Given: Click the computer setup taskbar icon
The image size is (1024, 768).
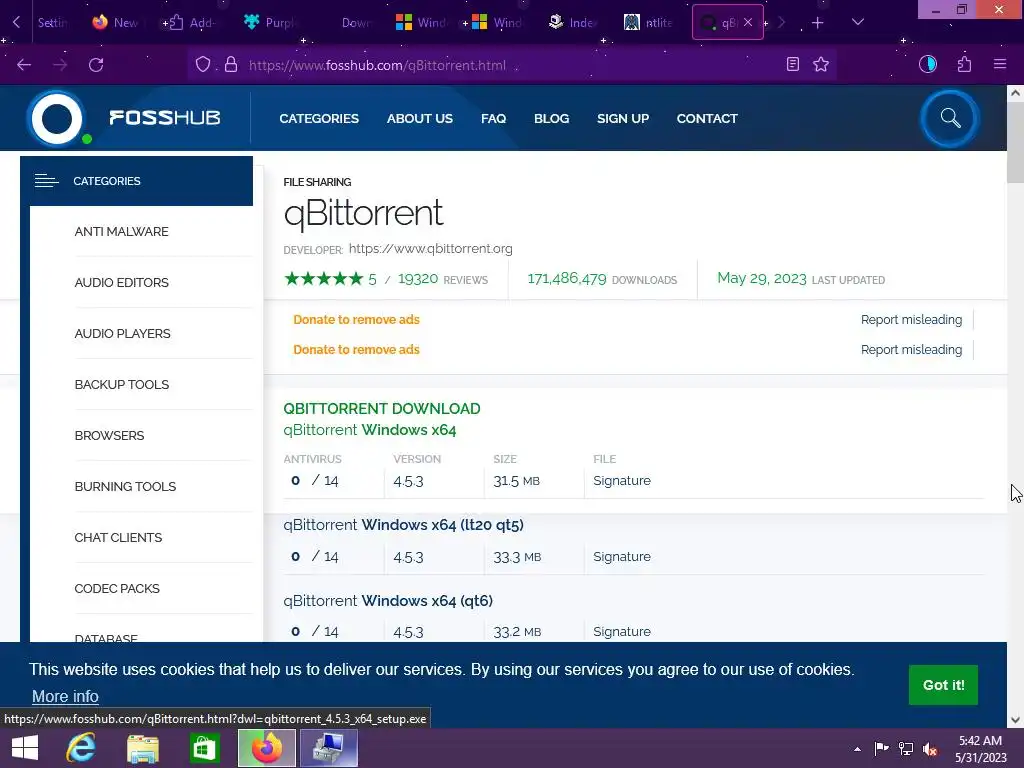Looking at the screenshot, I should [328, 748].
